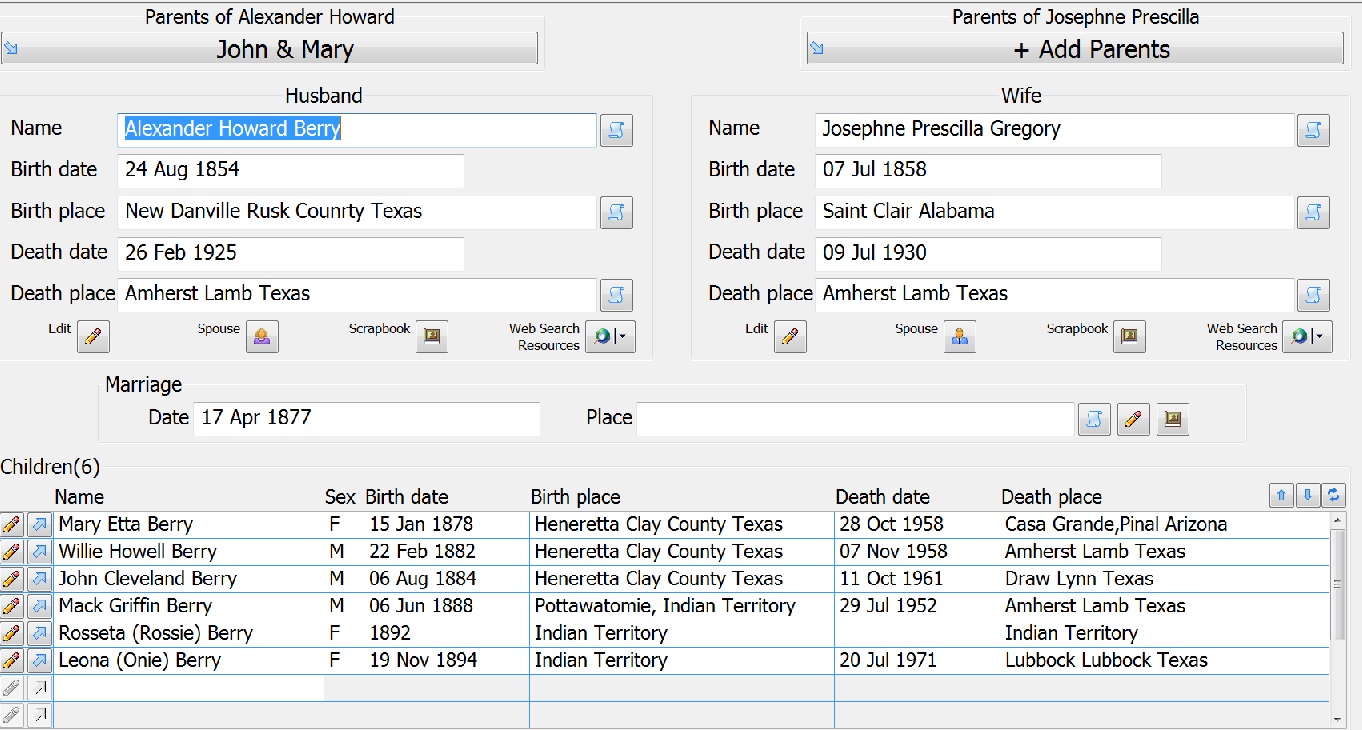This screenshot has height=730, width=1362.
Task: Click the marriage edit pencil icon
Action: point(1132,420)
